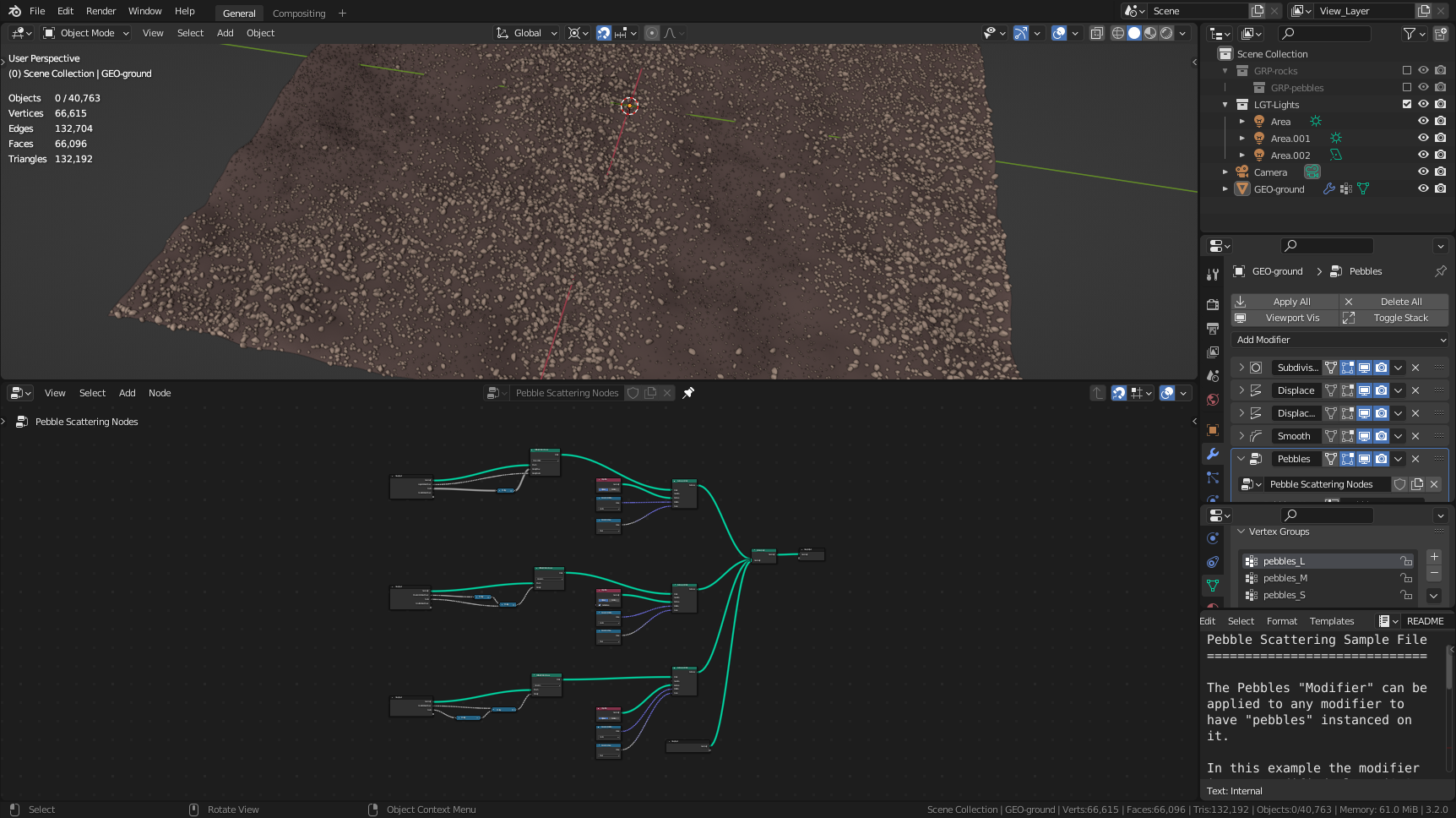Switch to the Compositing workspace tab

[298, 14]
